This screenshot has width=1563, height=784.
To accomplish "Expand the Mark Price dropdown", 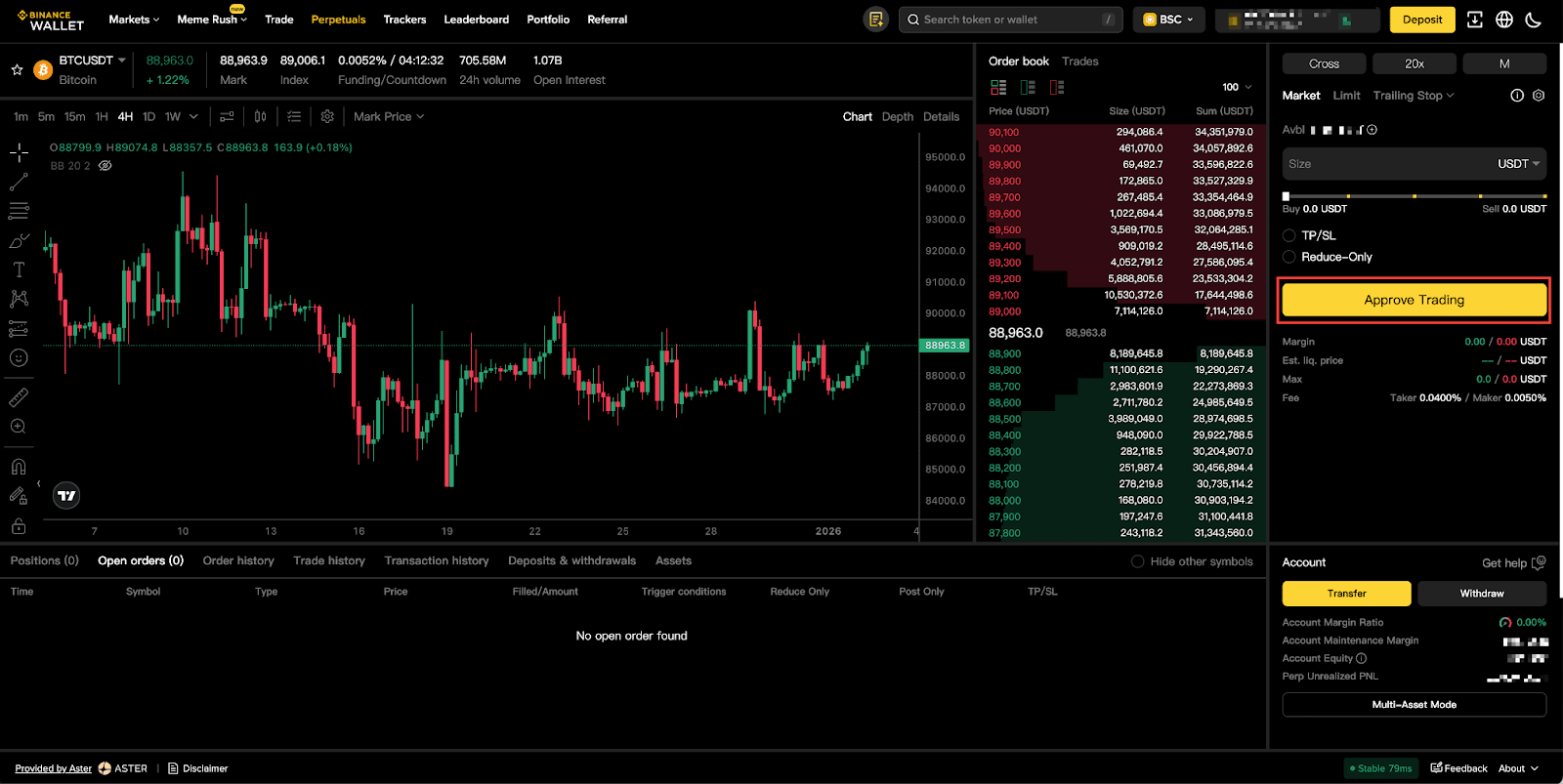I will click(389, 116).
